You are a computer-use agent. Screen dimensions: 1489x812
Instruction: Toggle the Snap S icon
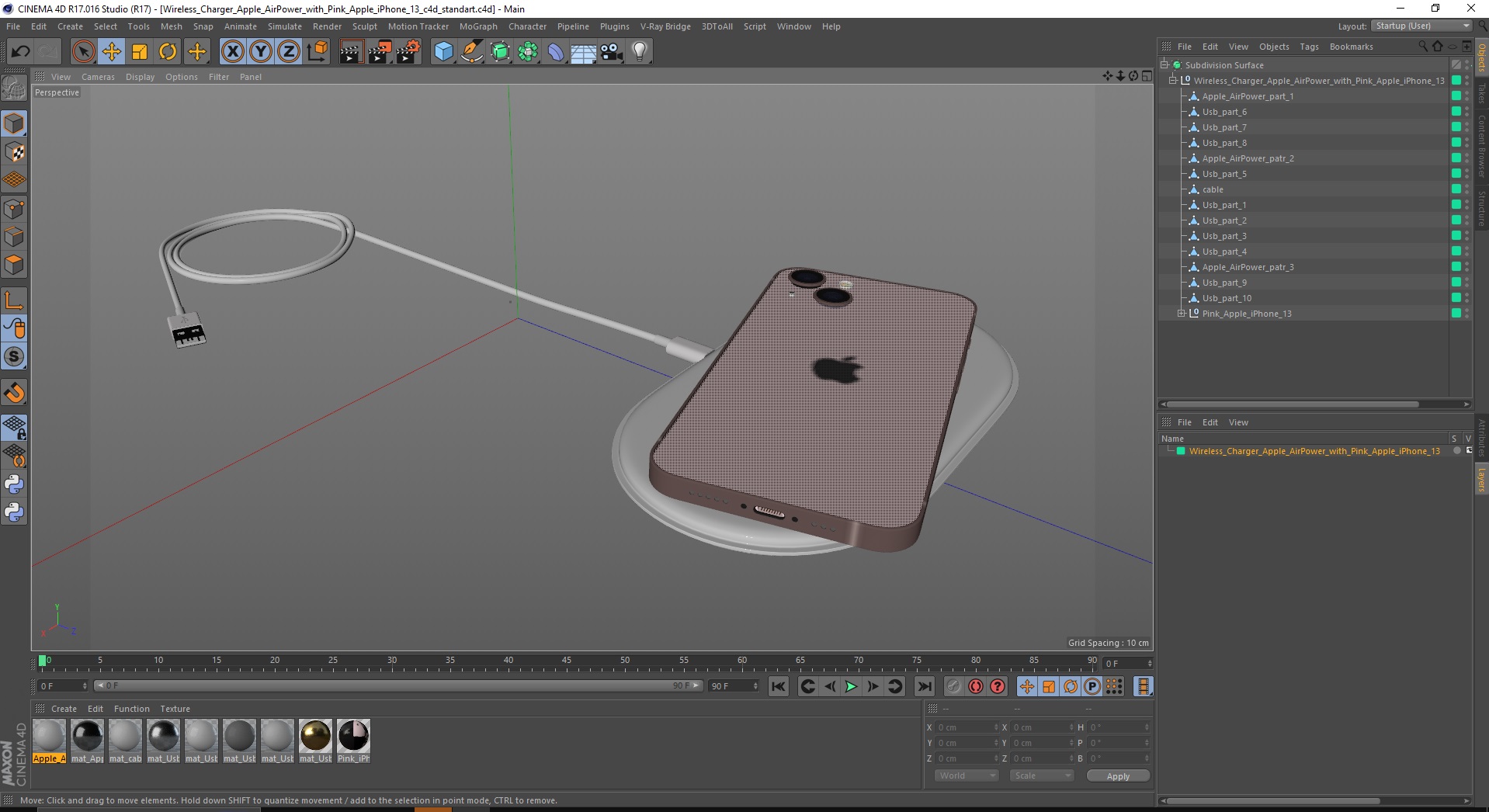[14, 357]
